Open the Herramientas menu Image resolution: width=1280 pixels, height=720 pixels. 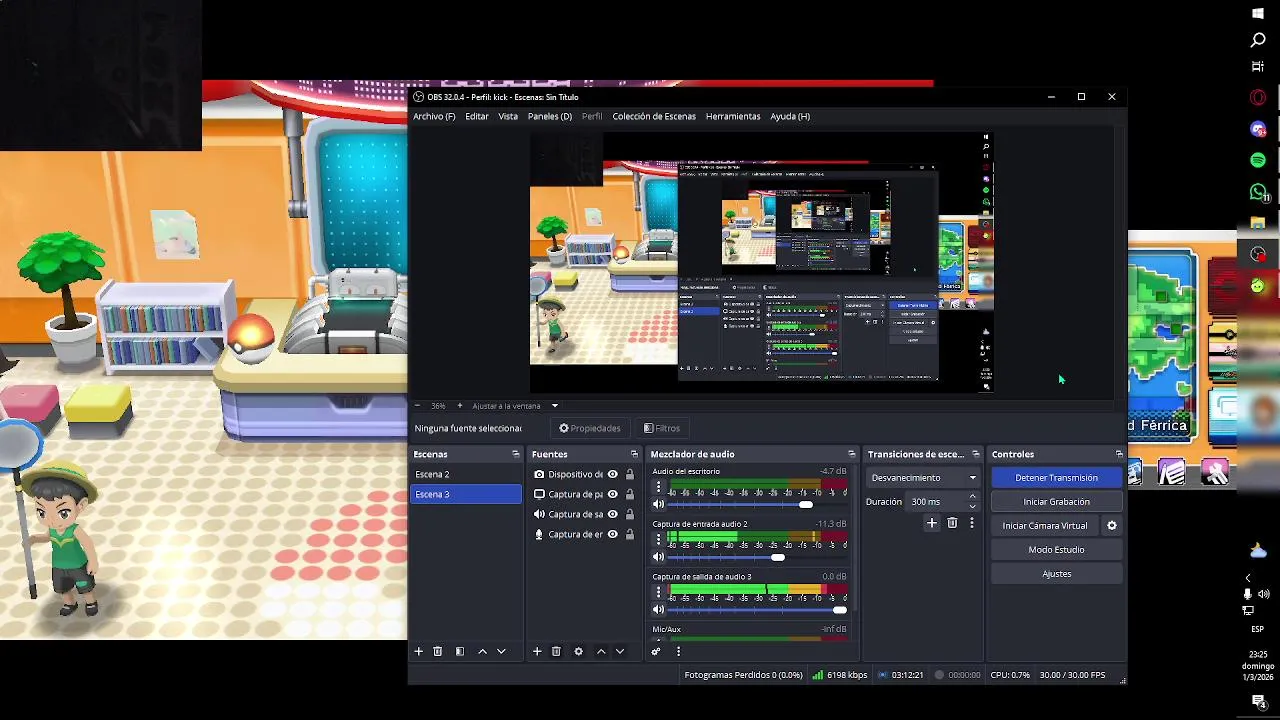point(733,116)
